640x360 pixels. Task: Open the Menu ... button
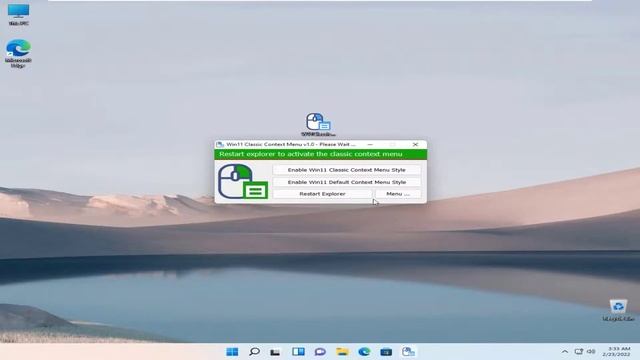click(398, 194)
